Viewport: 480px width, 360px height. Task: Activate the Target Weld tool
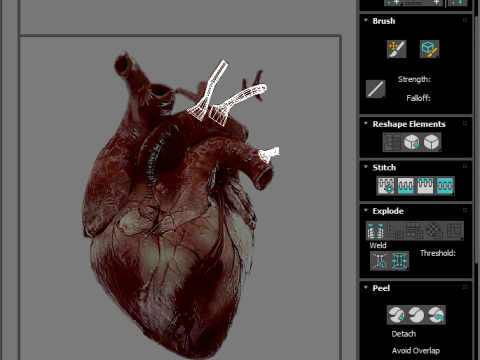click(x=380, y=261)
